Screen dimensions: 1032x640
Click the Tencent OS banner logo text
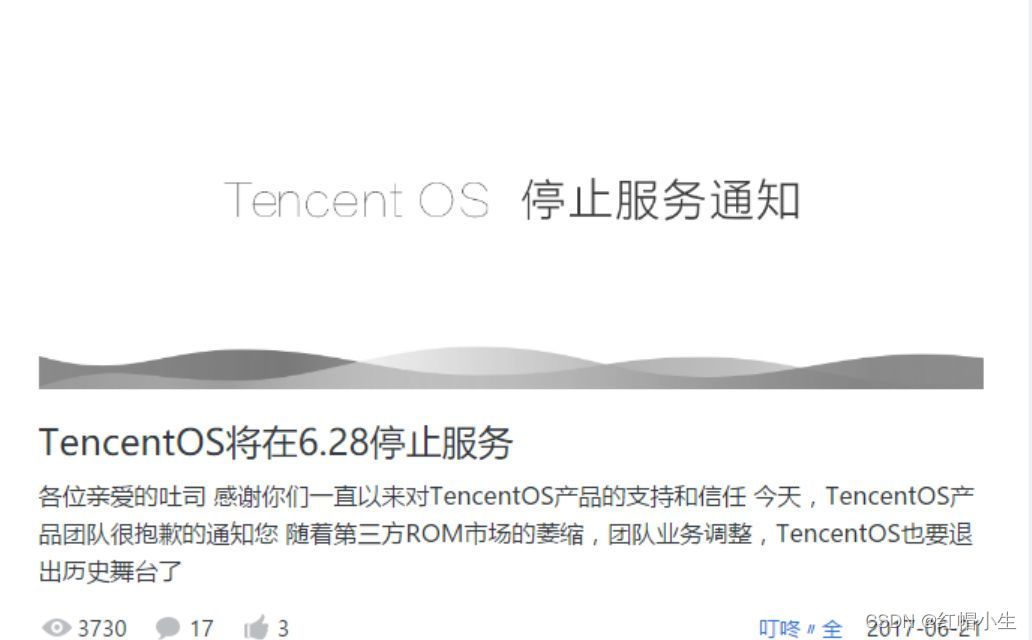tap(356, 200)
